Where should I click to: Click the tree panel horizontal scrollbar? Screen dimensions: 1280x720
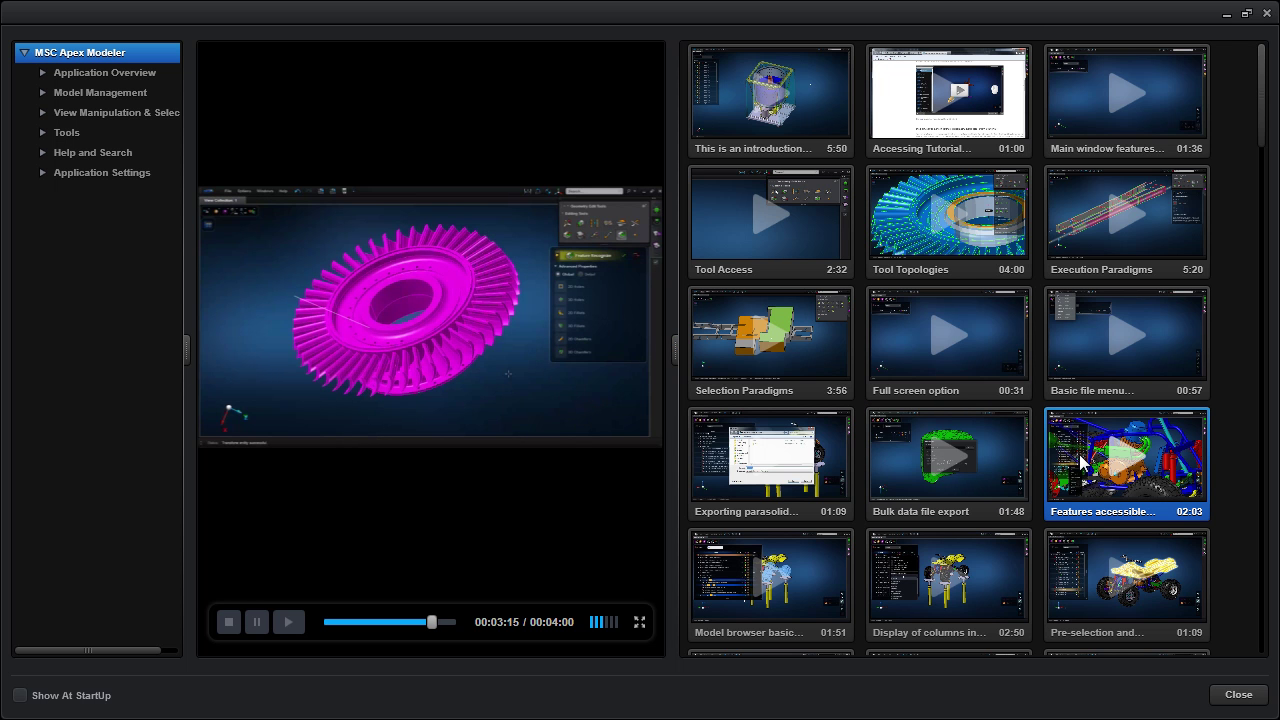[x=88, y=651]
